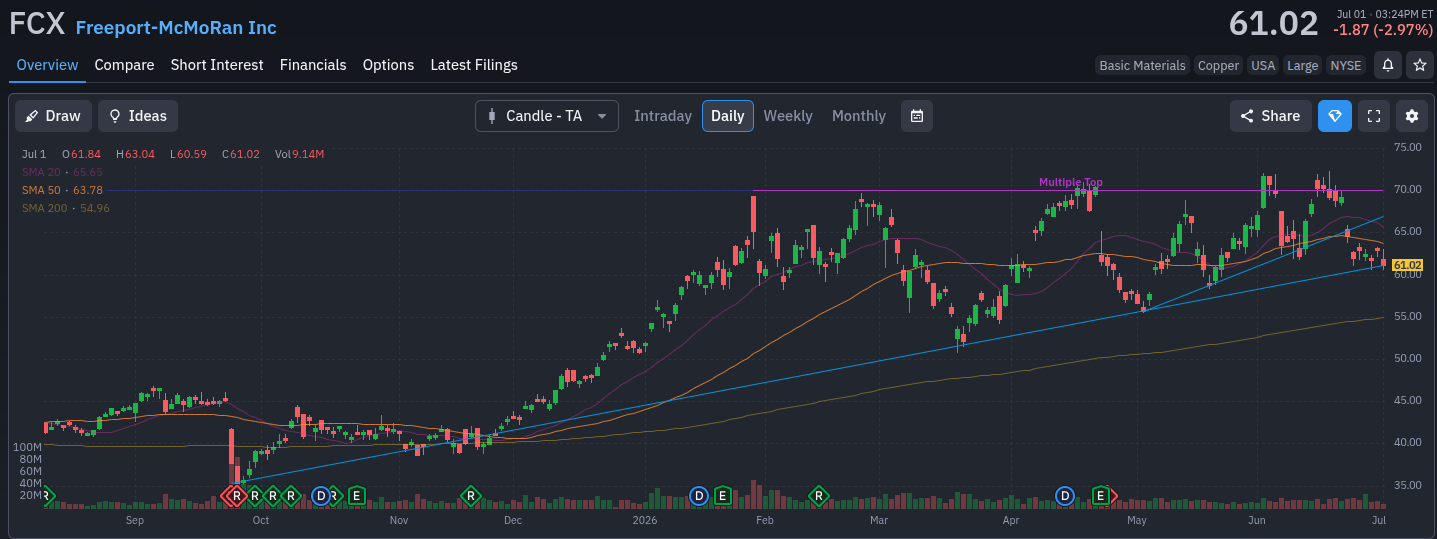This screenshot has width=1437, height=539.
Task: Click the Multiple Top pattern label
Action: pos(1070,182)
